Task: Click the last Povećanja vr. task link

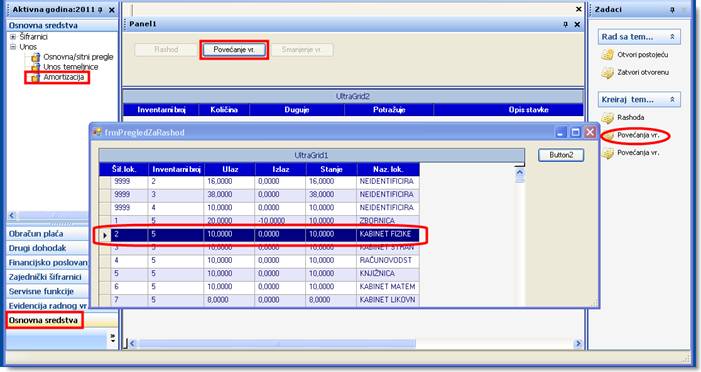Action: tap(638, 153)
